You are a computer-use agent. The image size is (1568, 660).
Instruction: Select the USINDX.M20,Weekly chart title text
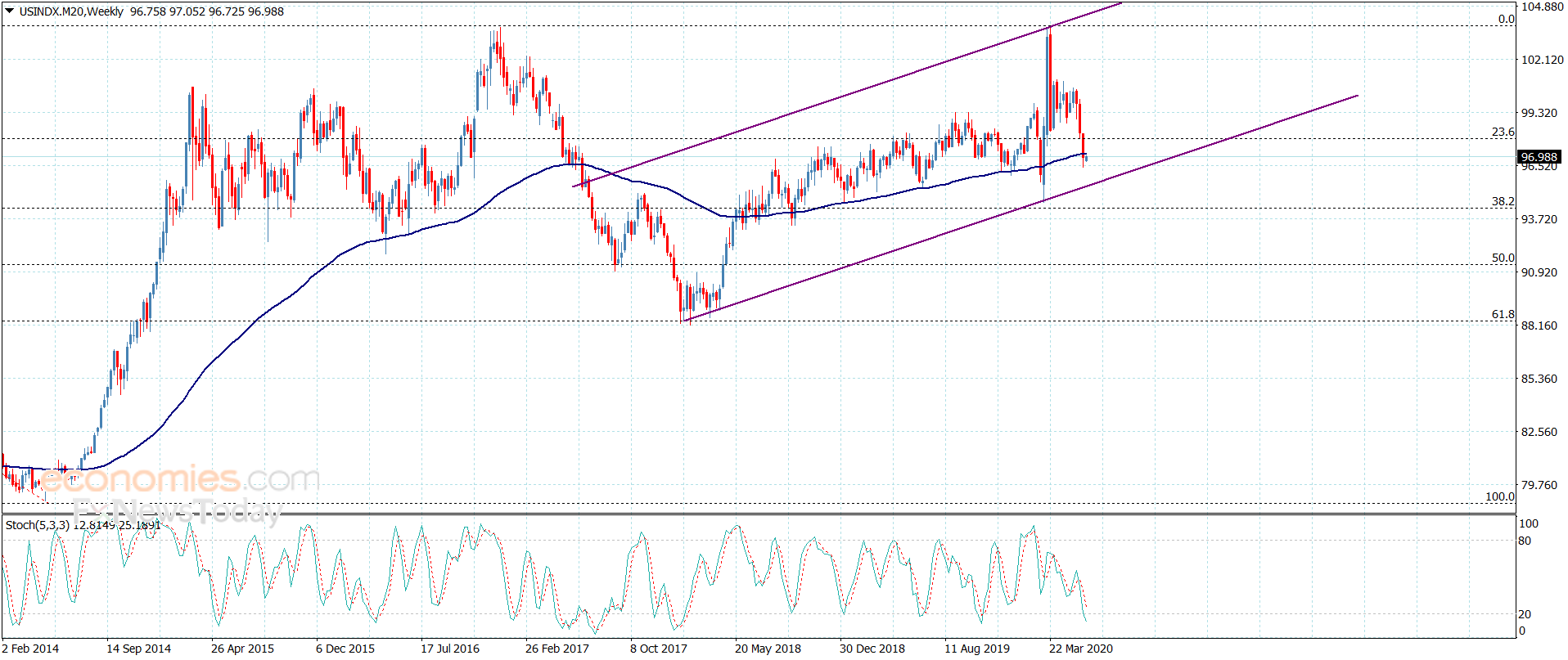pos(71,11)
